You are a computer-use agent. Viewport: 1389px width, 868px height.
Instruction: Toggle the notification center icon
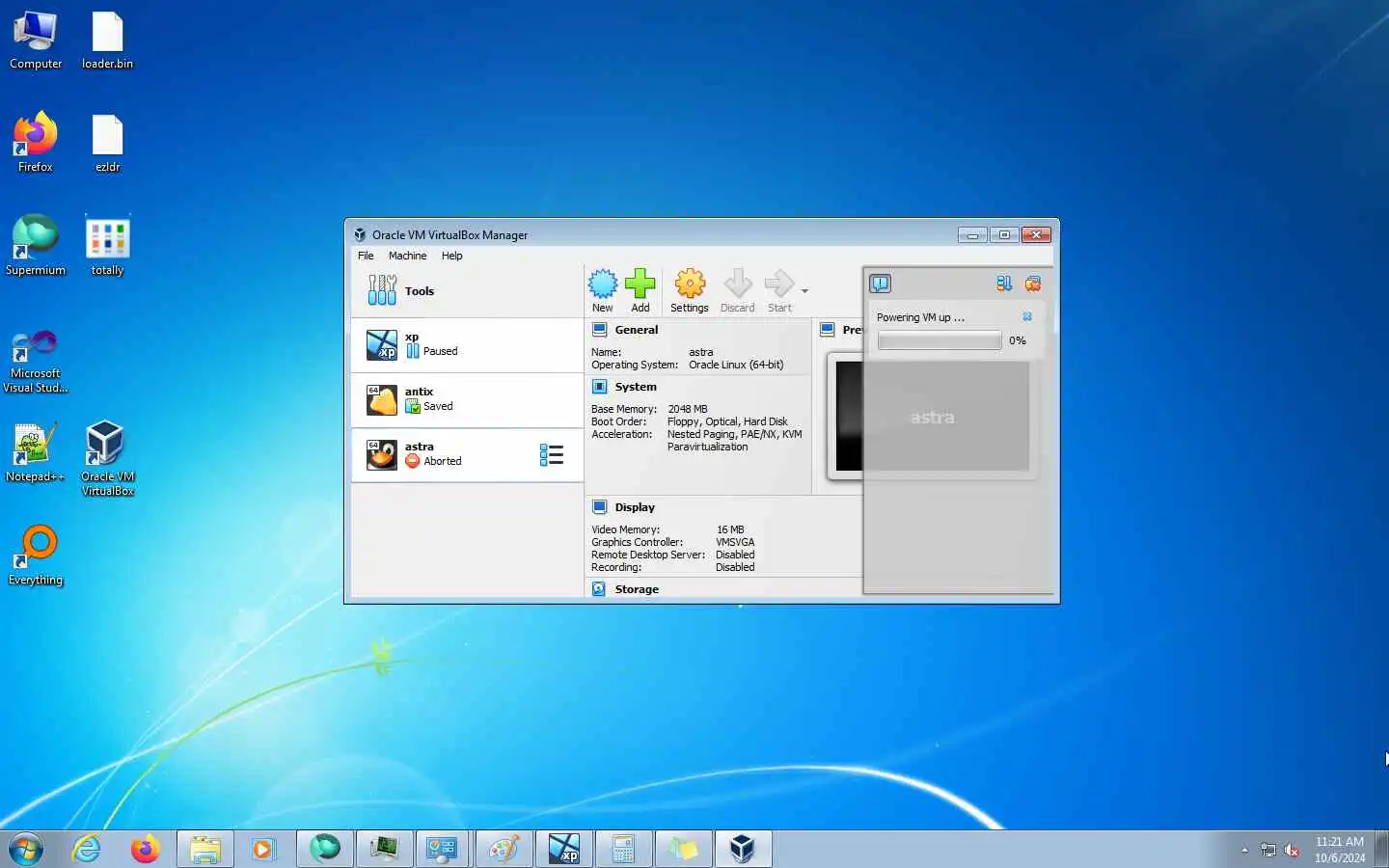(880, 284)
